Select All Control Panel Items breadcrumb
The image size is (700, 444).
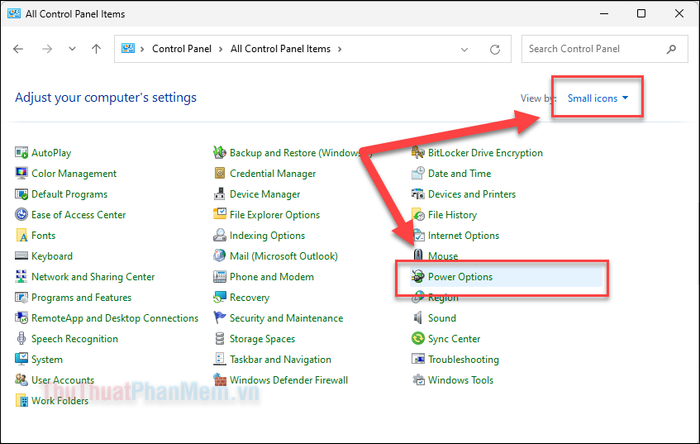pyautogui.click(x=280, y=49)
